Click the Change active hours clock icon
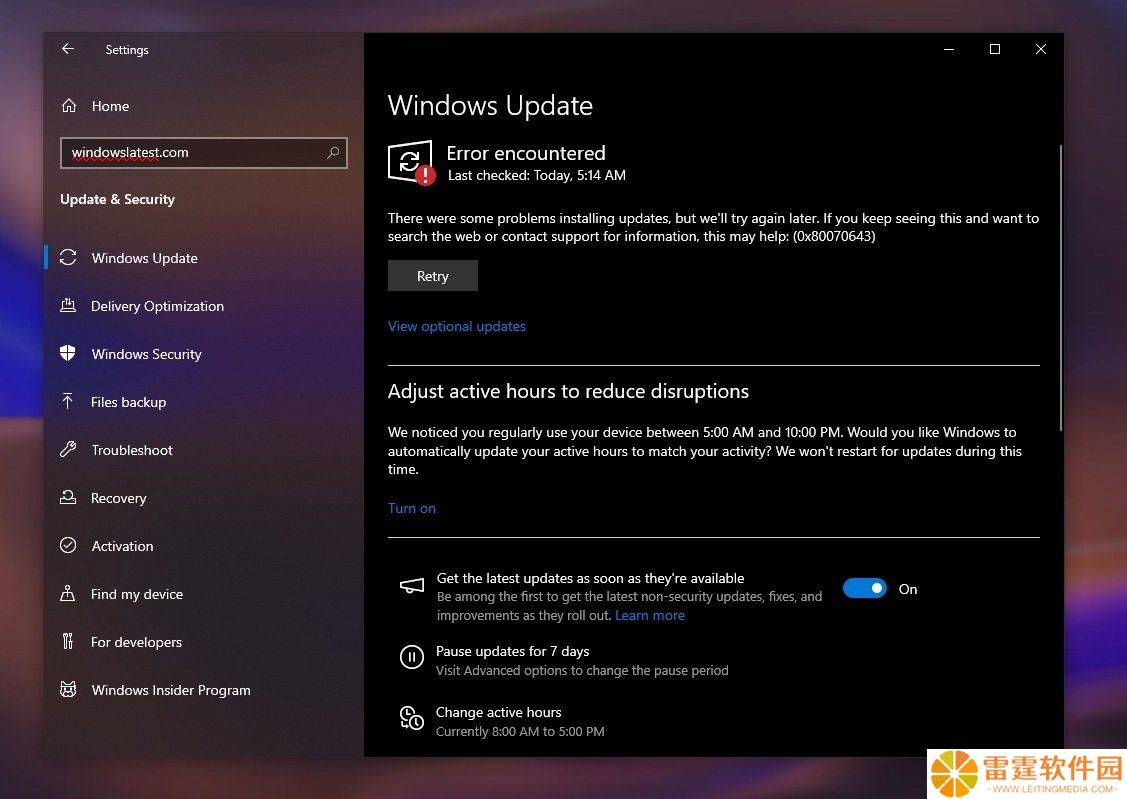The width and height of the screenshot is (1127, 799). coord(412,718)
